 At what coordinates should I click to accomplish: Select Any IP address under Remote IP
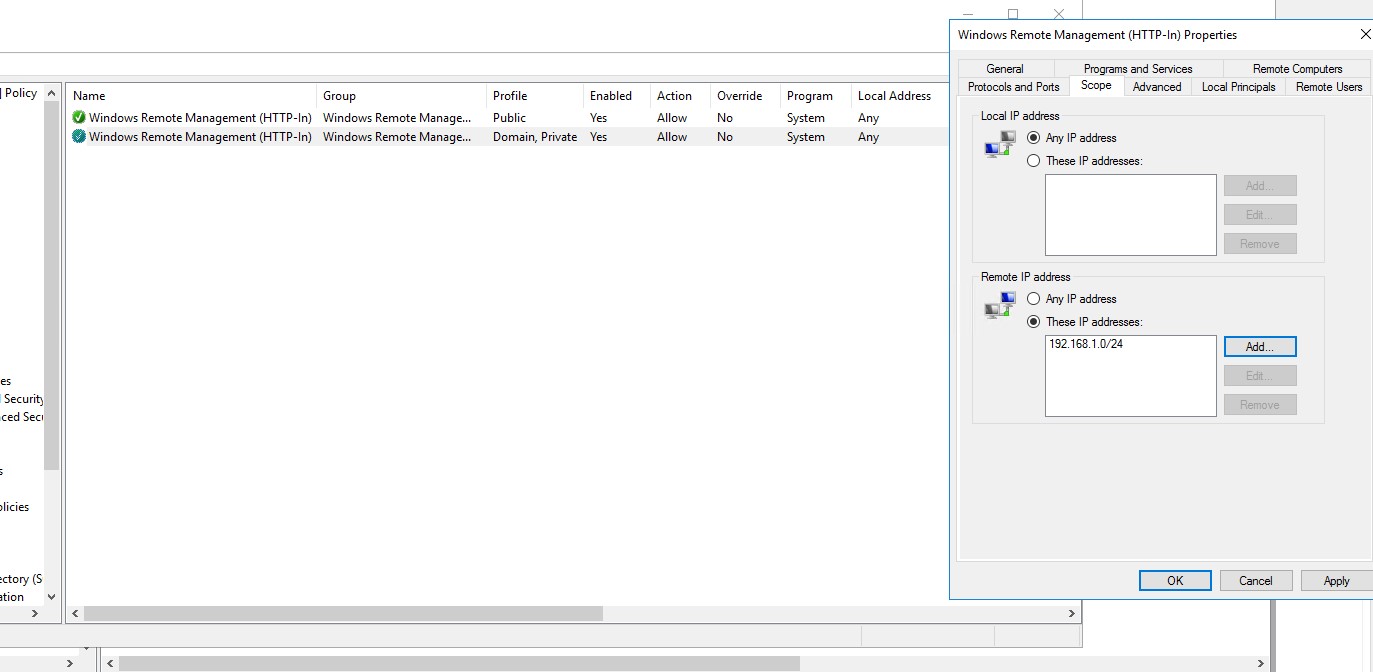[1034, 299]
